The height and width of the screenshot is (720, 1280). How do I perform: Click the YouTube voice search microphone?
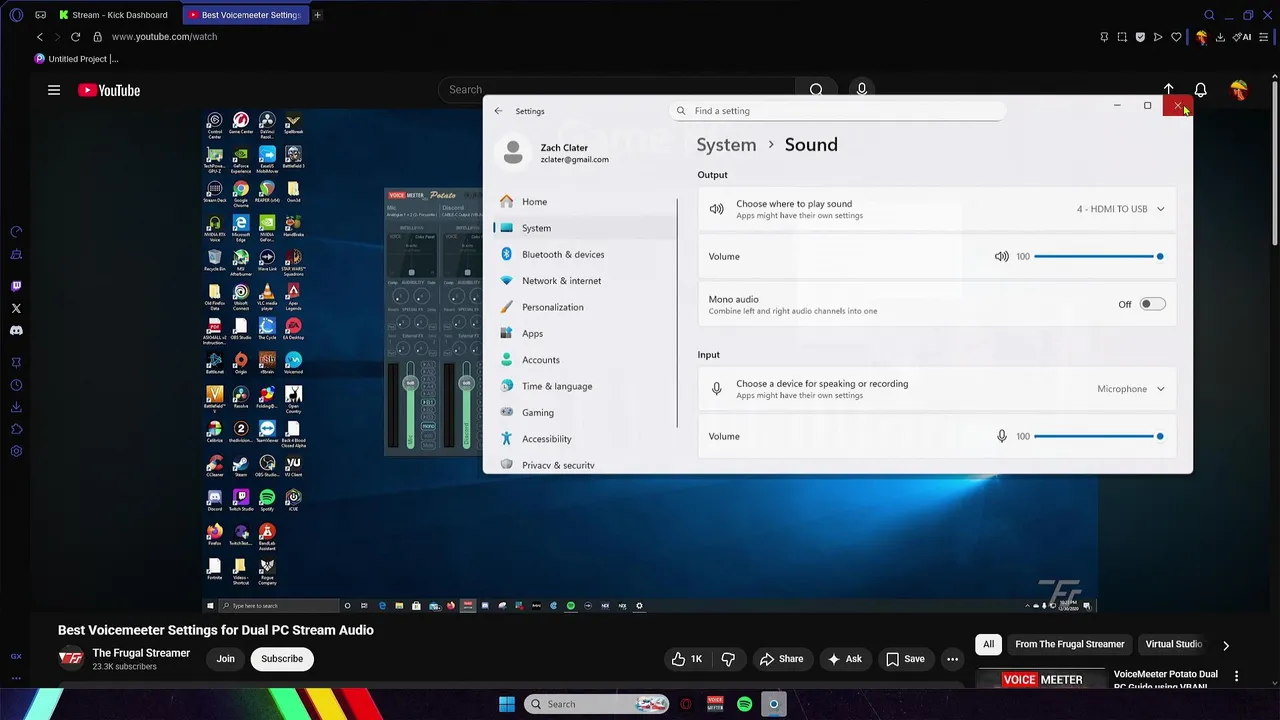tap(862, 90)
